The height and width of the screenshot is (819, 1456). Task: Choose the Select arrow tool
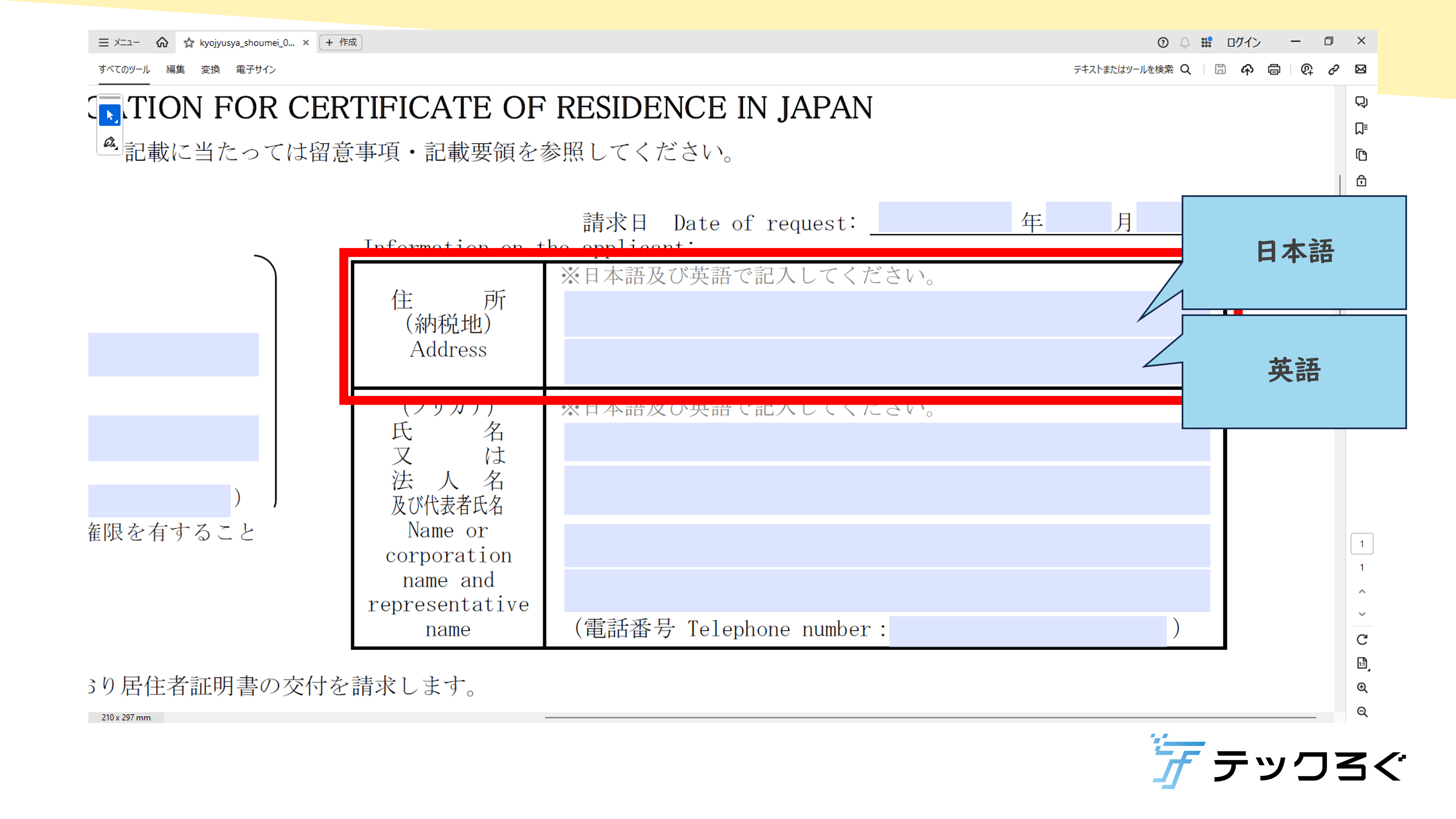coord(110,115)
